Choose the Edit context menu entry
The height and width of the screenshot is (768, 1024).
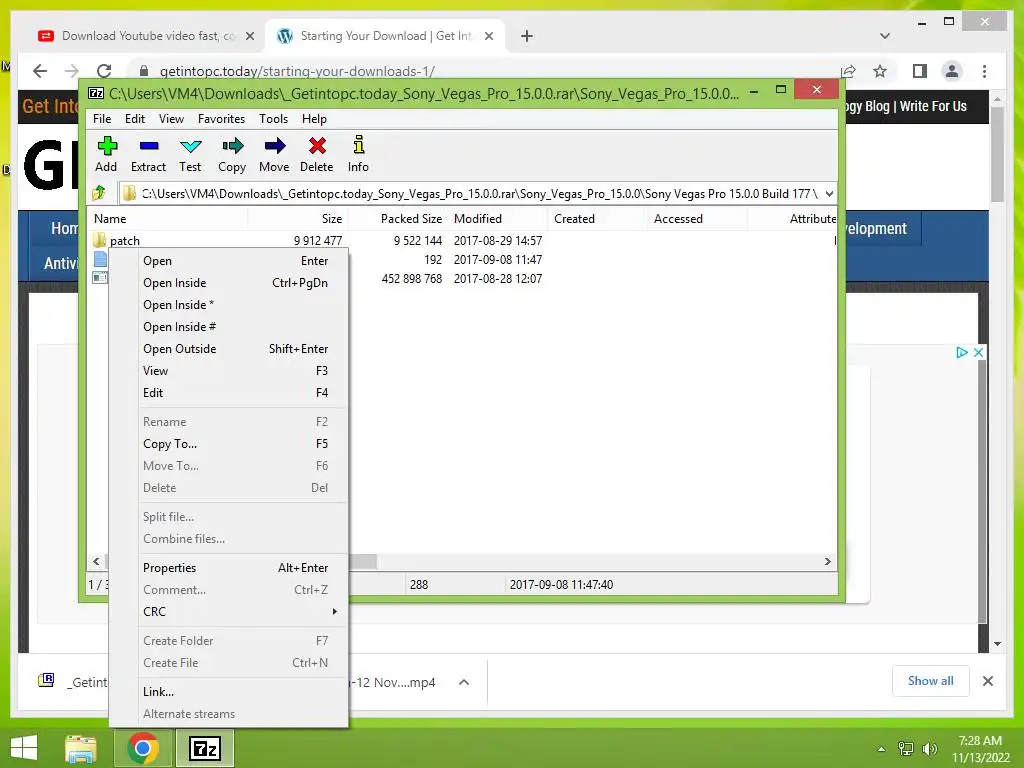(229, 392)
